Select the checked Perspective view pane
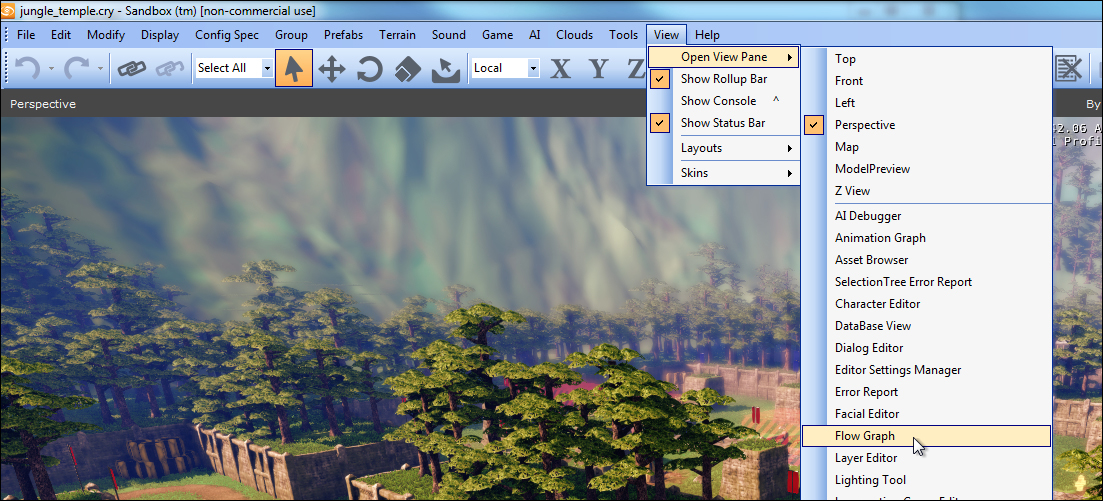This screenshot has width=1103, height=501. (x=926, y=125)
